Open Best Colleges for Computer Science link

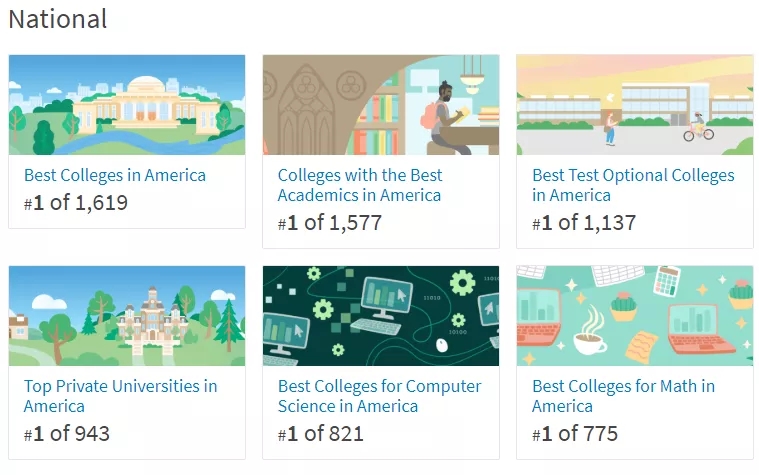[379, 396]
